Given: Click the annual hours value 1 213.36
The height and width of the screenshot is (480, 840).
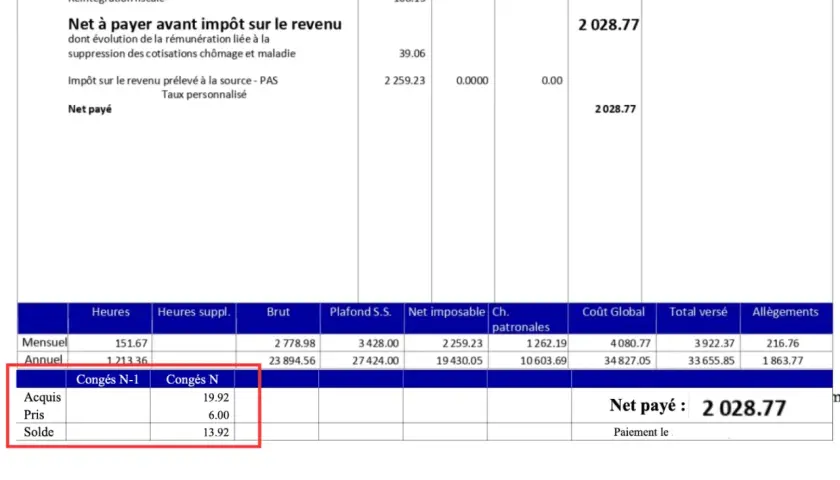Looking at the screenshot, I should pos(127,361).
